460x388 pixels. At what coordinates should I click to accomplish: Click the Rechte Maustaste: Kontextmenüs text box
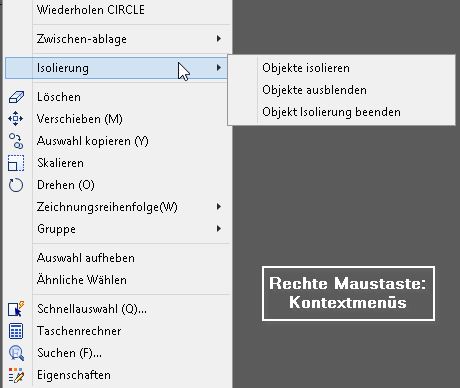[348, 293]
